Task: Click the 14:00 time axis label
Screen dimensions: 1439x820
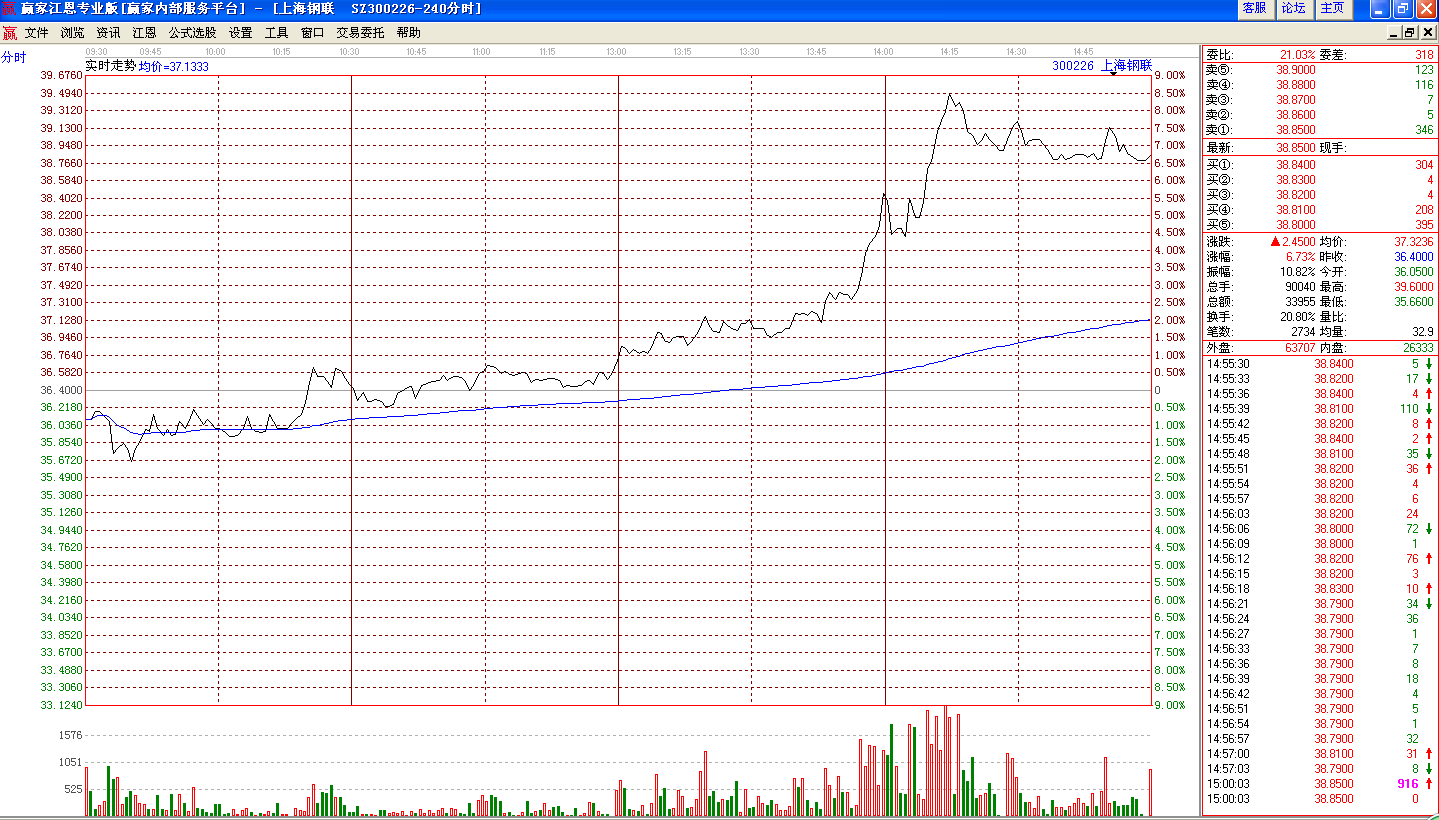Action: click(x=883, y=51)
